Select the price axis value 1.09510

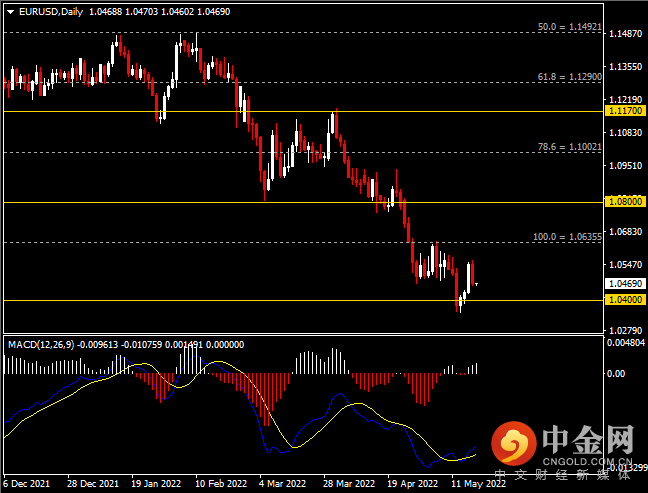point(626,166)
